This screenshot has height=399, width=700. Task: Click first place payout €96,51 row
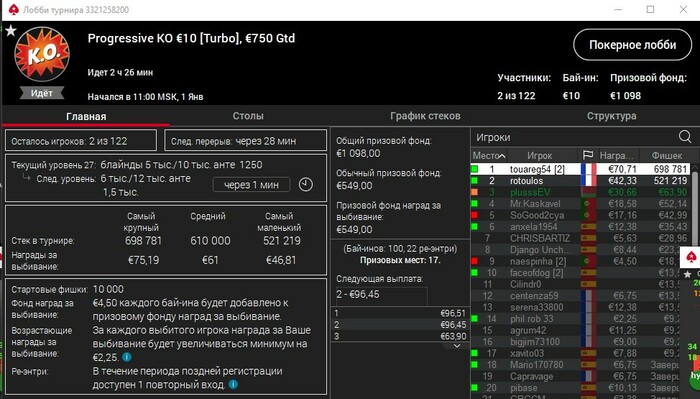[400, 313]
